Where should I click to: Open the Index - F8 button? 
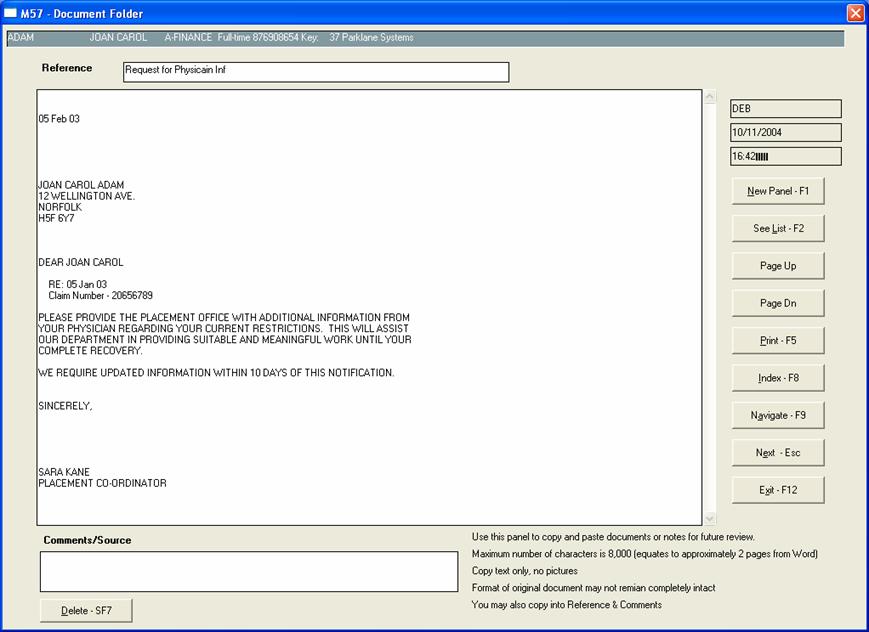[778, 378]
